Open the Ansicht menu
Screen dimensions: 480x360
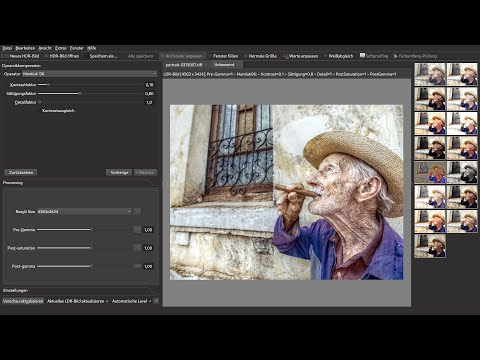45,48
